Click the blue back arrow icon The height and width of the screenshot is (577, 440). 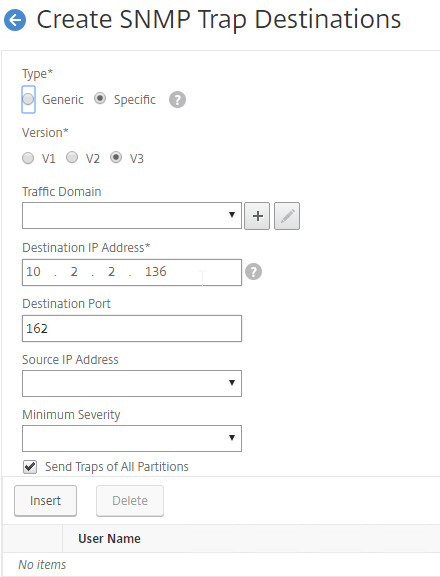coord(15,20)
